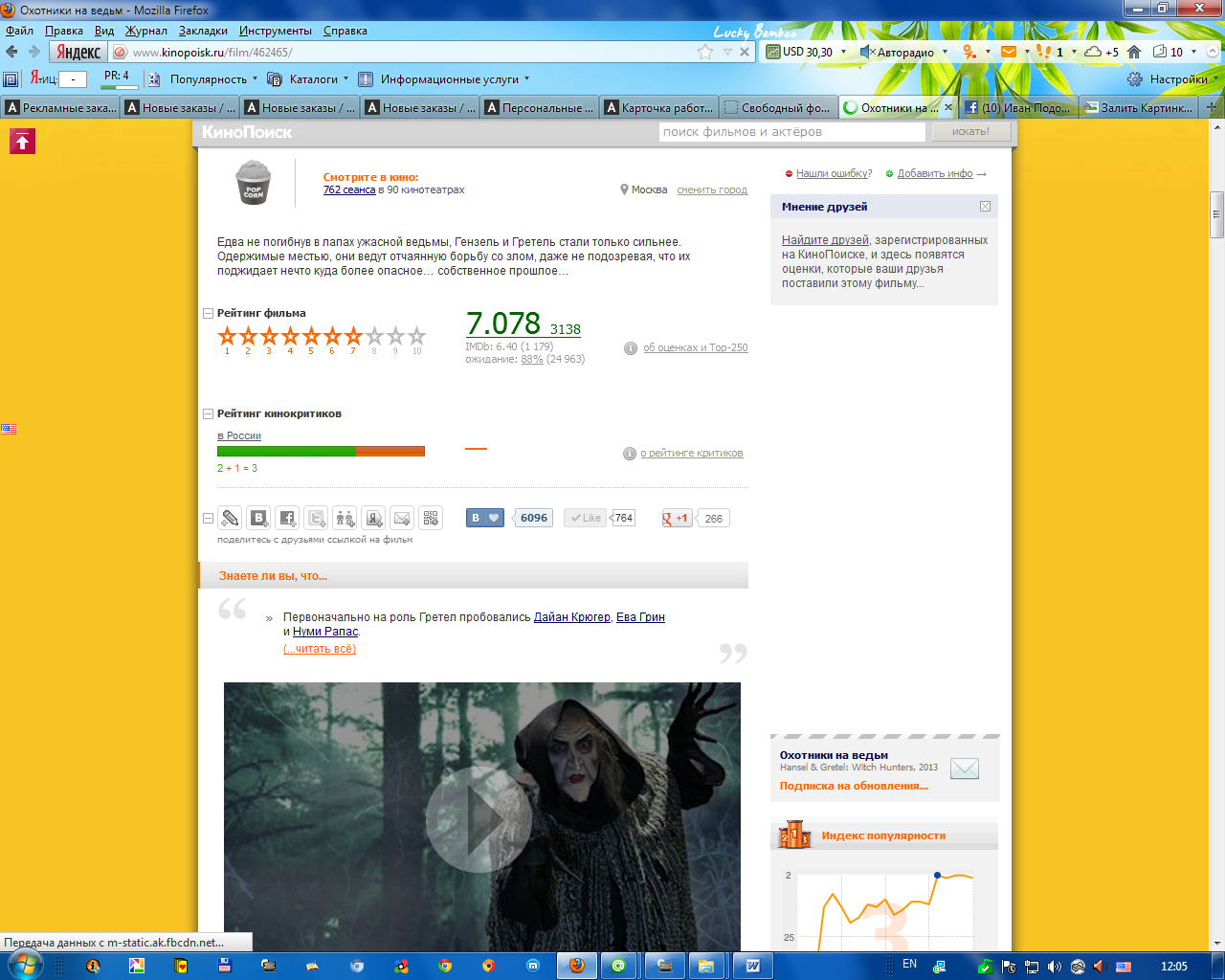Send the film link by email icon

tap(402, 518)
